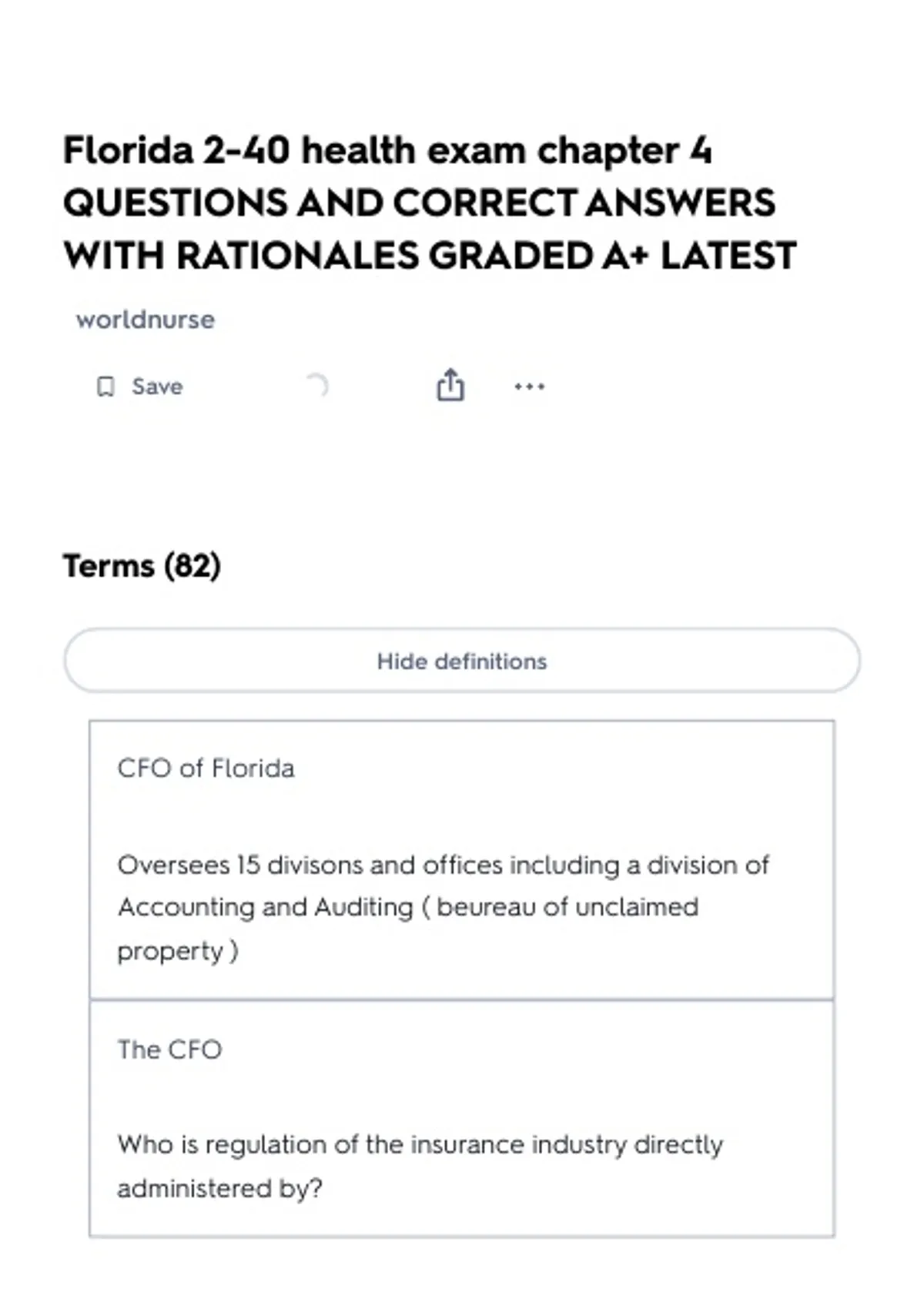Toggle the Hide definitions button
This screenshot has height=1309, width=924.
462,661
